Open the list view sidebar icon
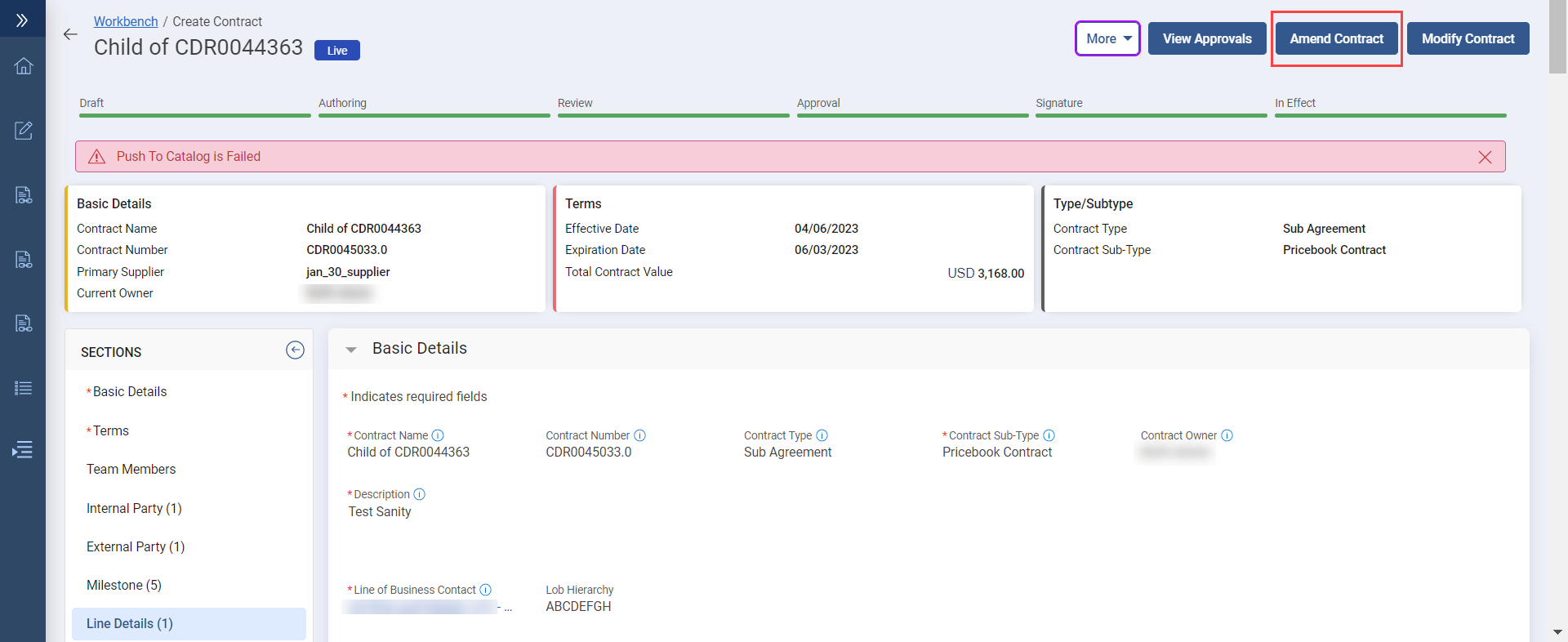1568x642 pixels. pos(24,388)
